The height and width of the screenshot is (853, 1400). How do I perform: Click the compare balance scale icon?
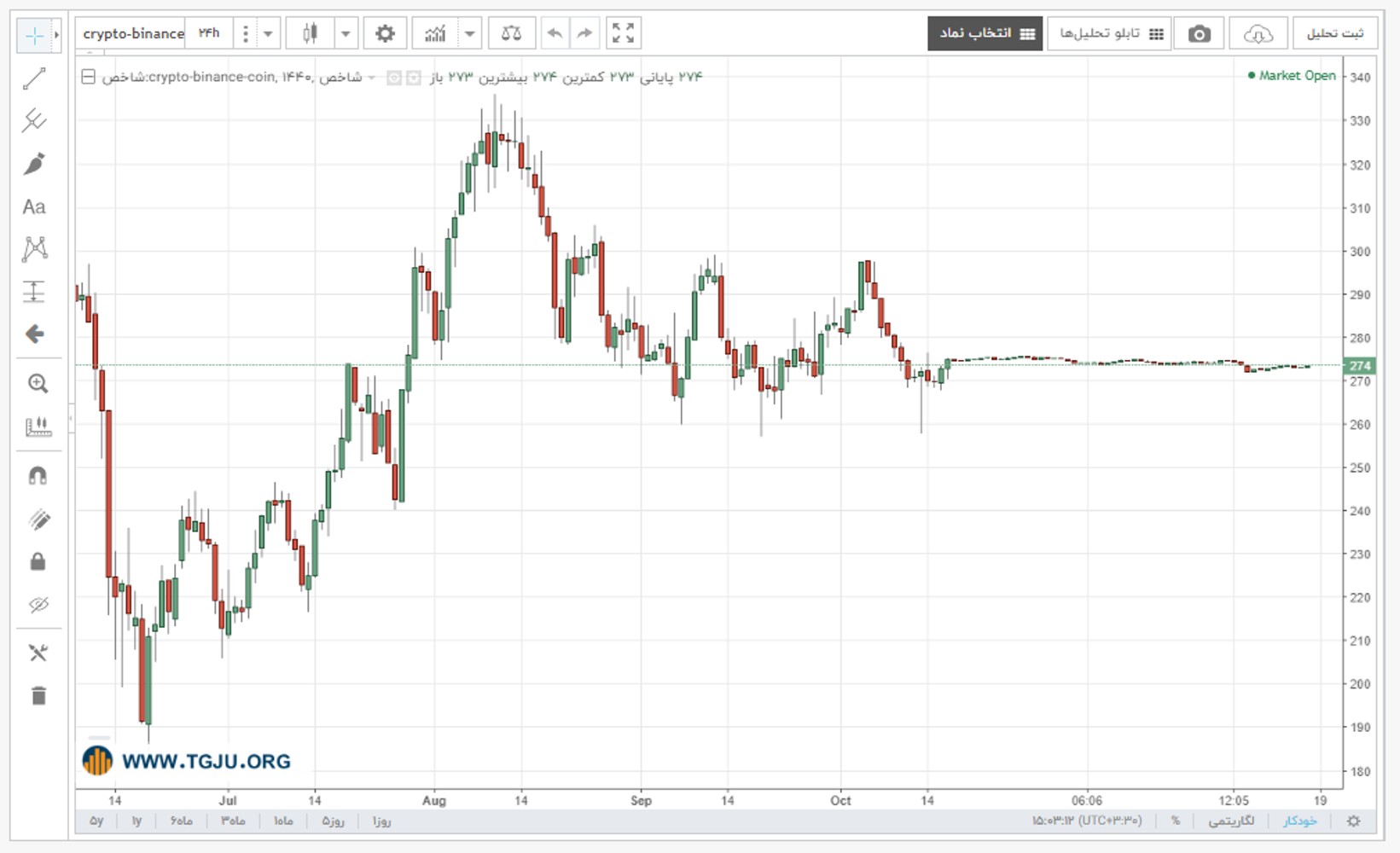pos(511,33)
